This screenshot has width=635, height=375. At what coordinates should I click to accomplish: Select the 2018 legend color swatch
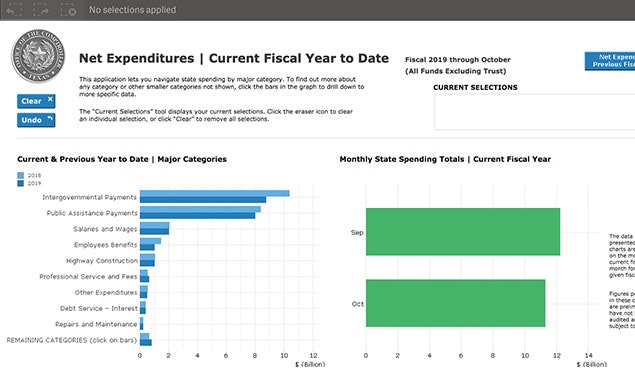(x=21, y=175)
